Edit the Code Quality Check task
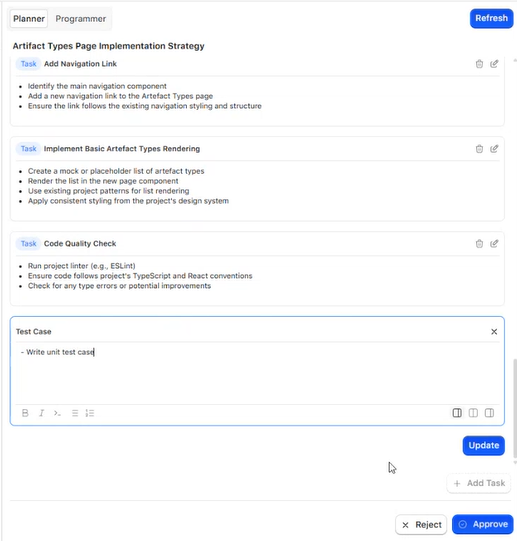Viewport: 517px width, 541px height. point(494,244)
